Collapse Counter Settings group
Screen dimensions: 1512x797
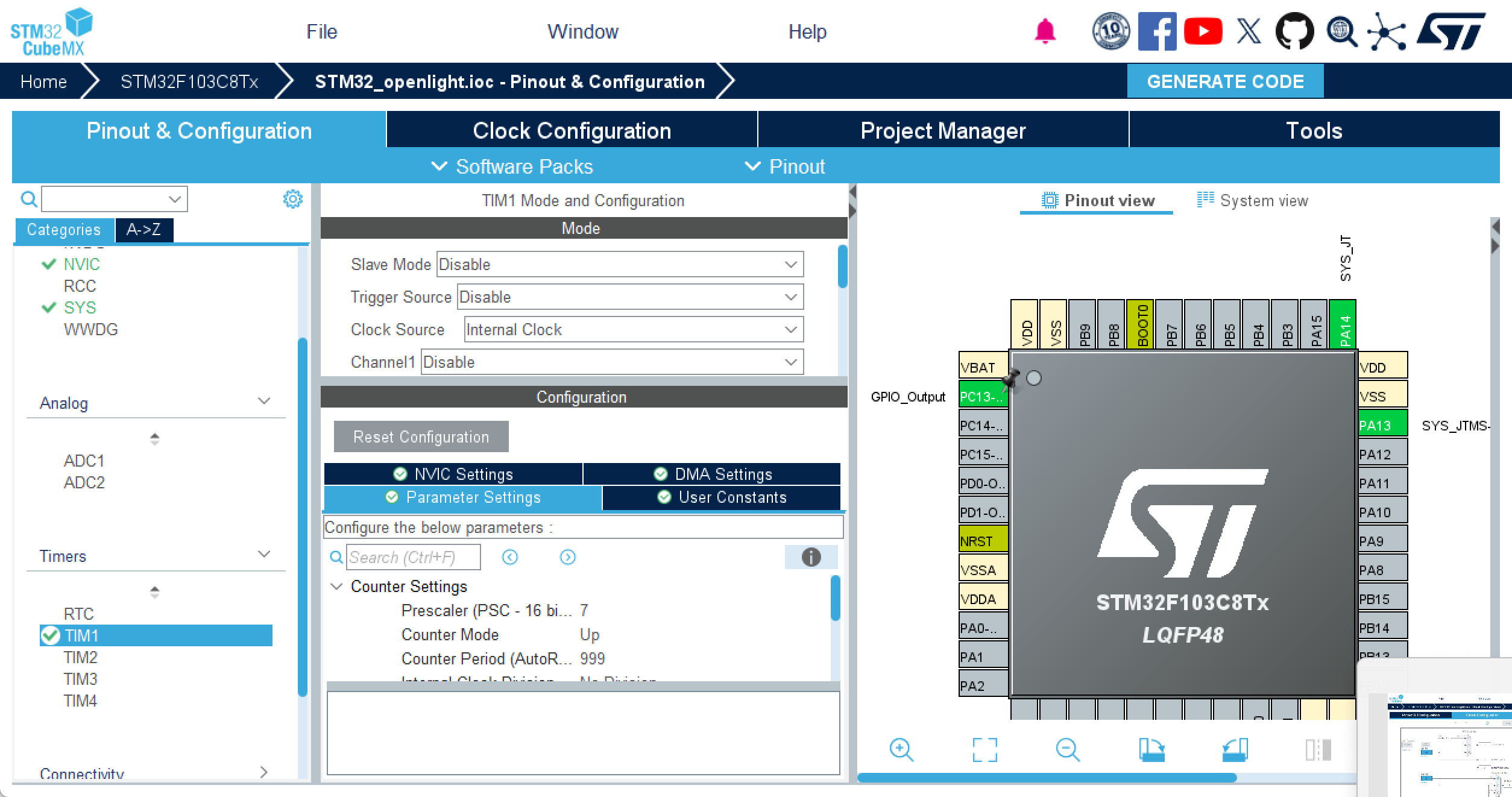[x=337, y=587]
